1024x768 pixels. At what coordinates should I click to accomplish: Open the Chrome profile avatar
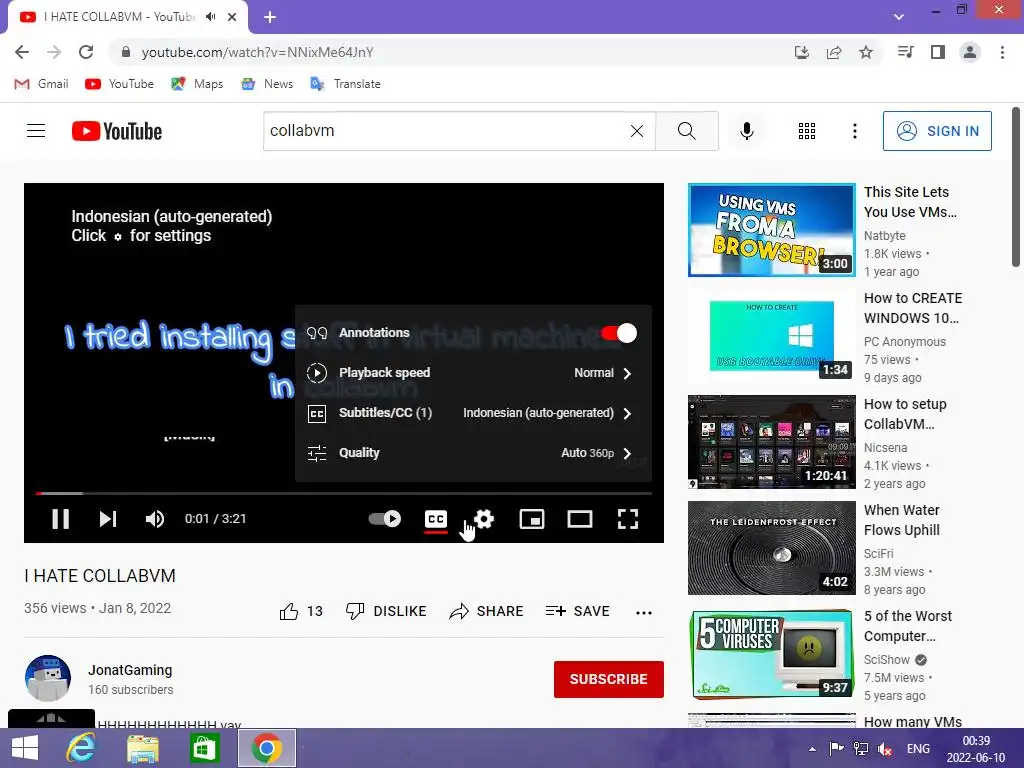pyautogui.click(x=970, y=52)
